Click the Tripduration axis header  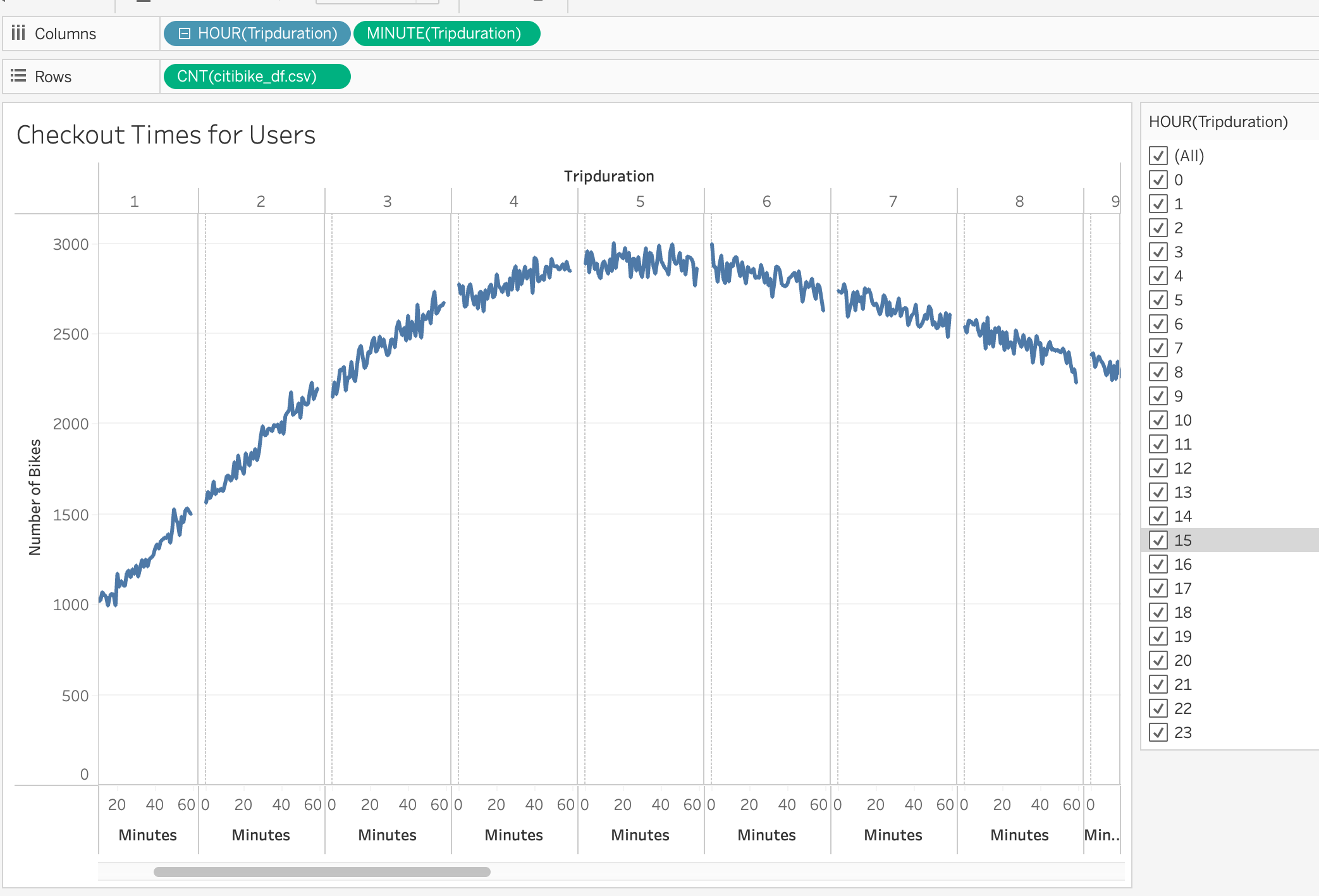[608, 176]
